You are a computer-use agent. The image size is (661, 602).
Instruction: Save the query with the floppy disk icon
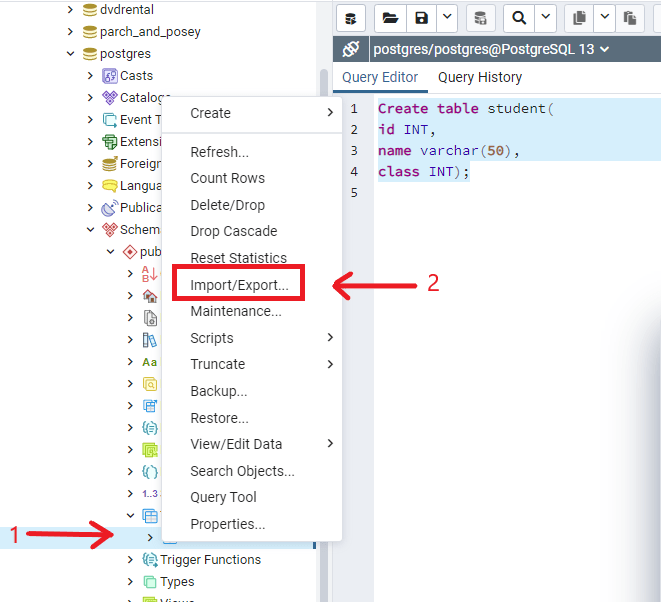(421, 18)
